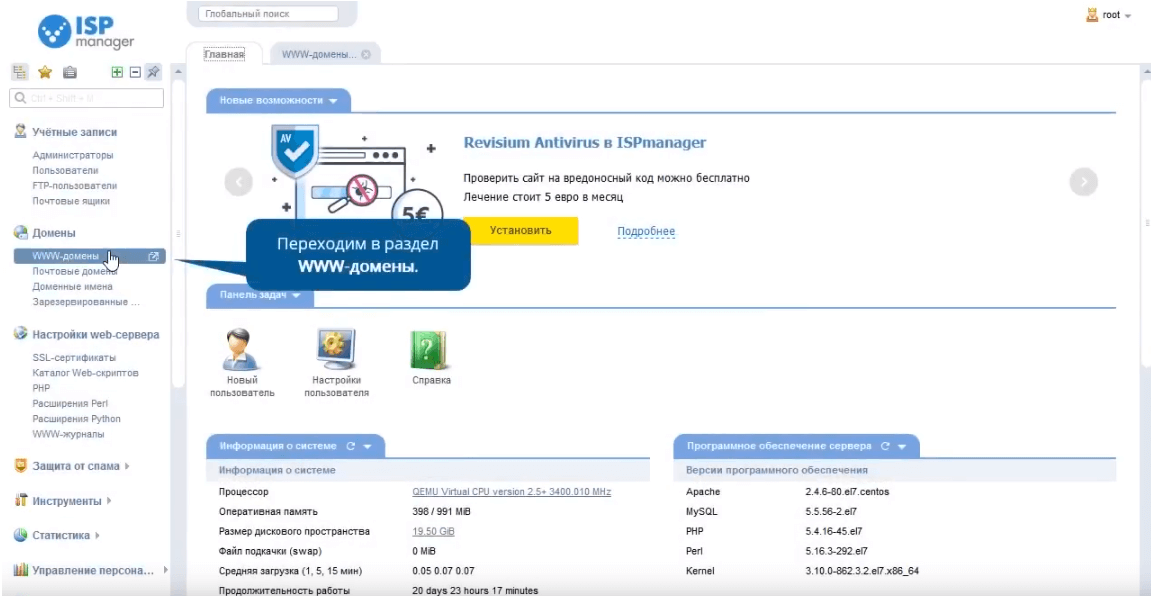
Task: Click the QEMU Virtual CPU link
Action: [x=512, y=492]
